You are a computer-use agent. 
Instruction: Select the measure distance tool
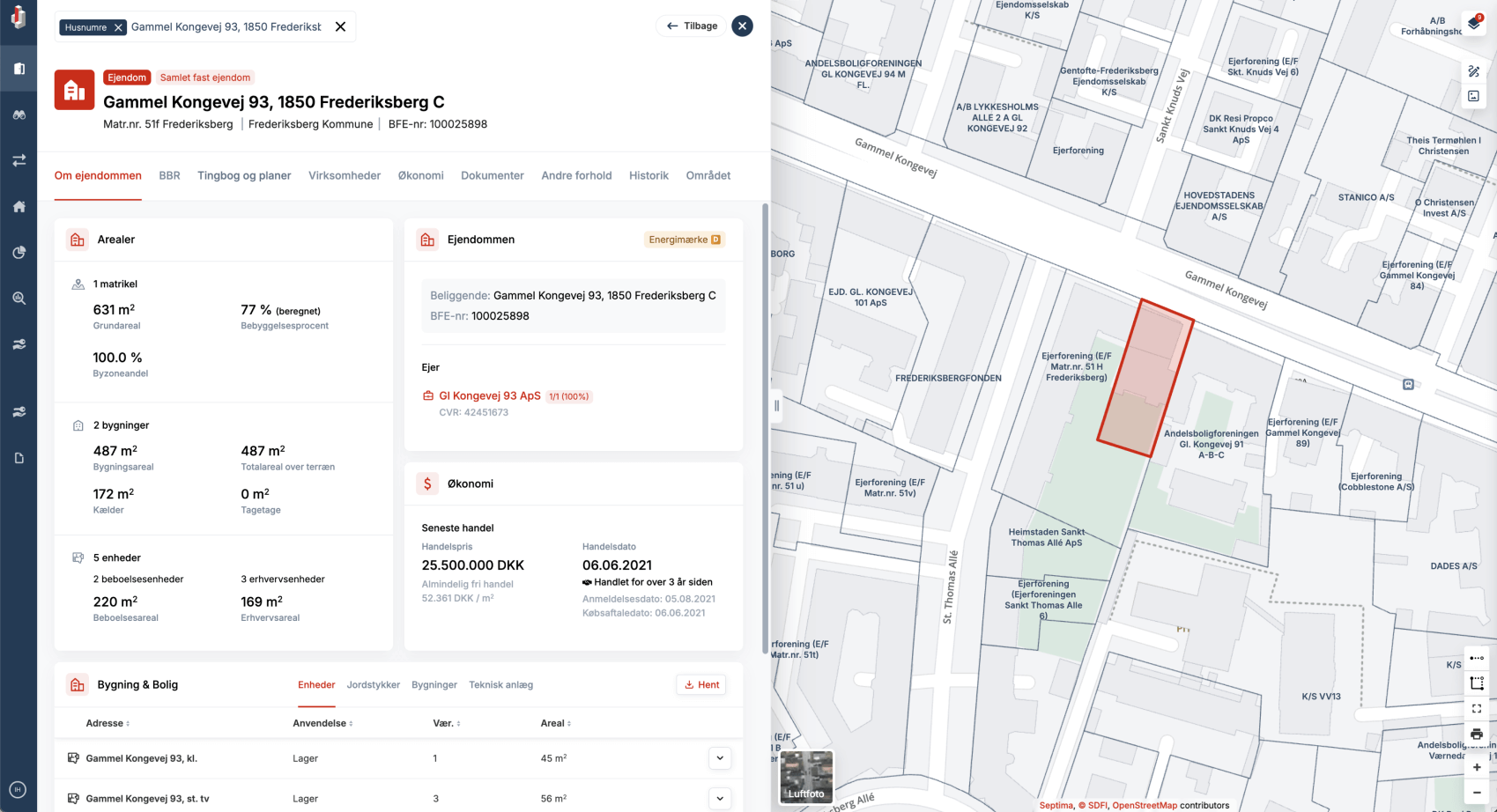pos(1477,658)
